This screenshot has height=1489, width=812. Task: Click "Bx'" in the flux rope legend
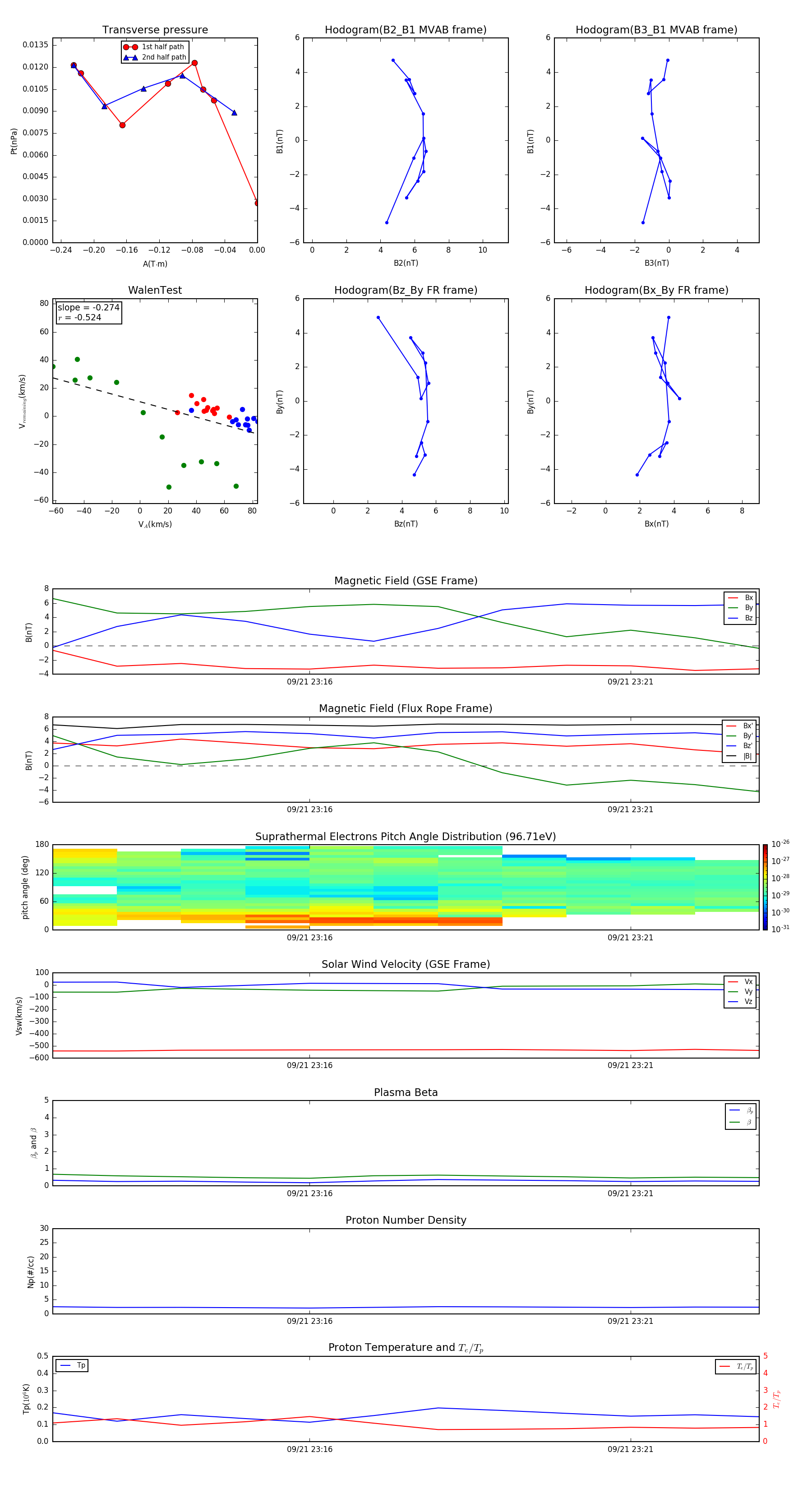pyautogui.click(x=740, y=726)
